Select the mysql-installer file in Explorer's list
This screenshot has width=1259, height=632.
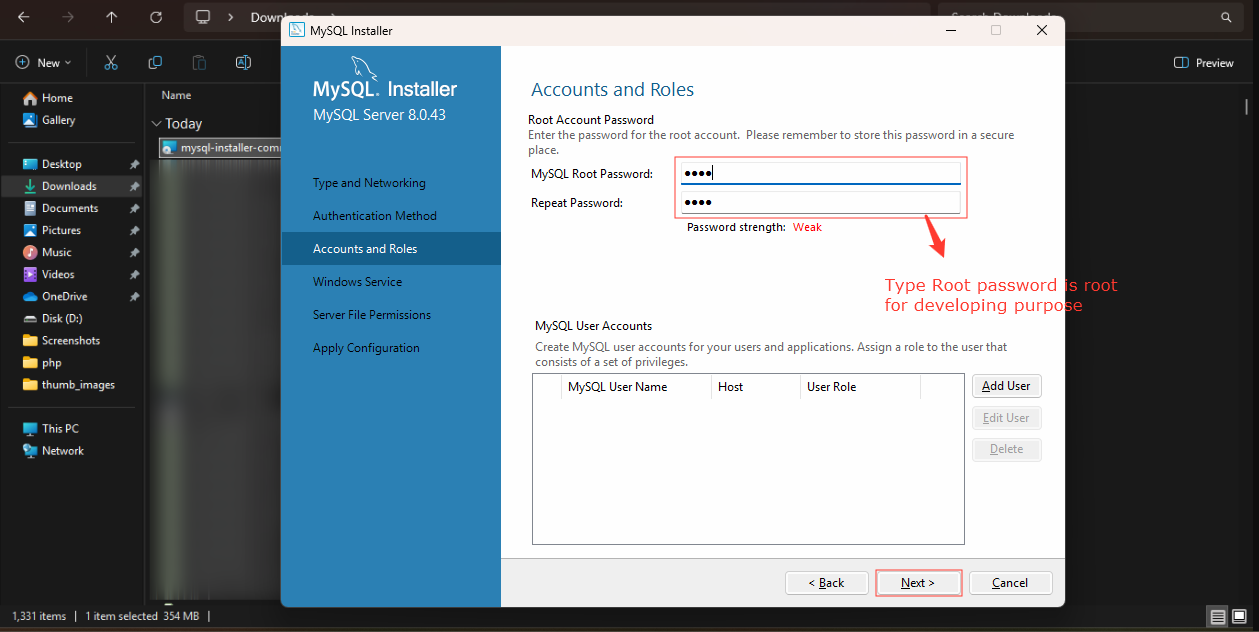pos(221,148)
